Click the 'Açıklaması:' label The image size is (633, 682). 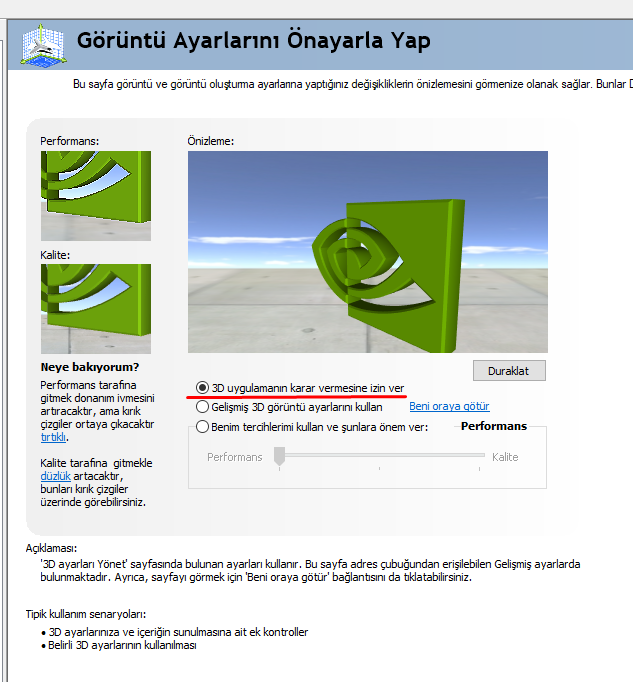pos(51,548)
